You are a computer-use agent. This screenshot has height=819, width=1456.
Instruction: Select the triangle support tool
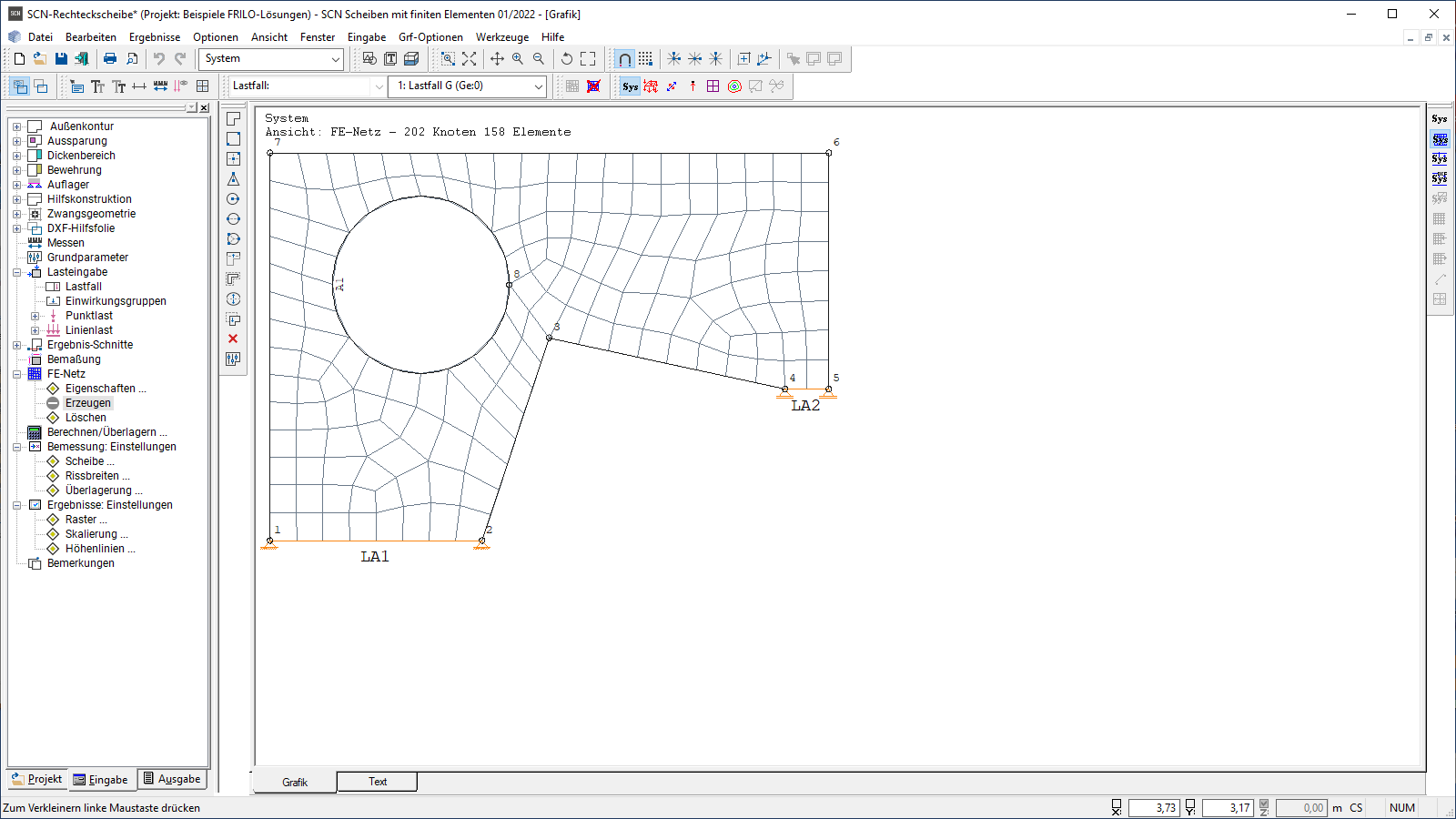233,179
